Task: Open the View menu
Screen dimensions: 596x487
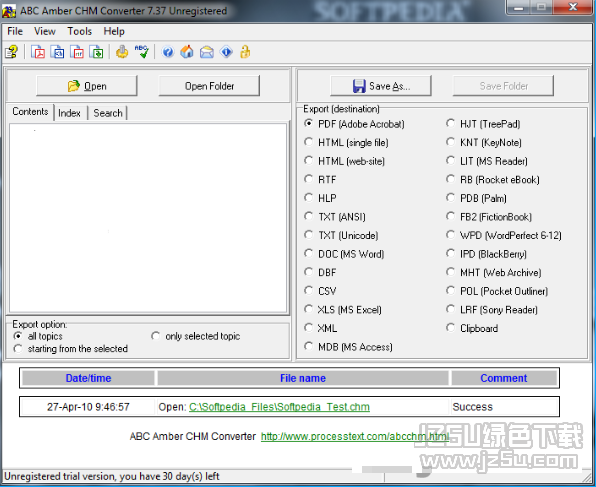Action: pyautogui.click(x=45, y=31)
